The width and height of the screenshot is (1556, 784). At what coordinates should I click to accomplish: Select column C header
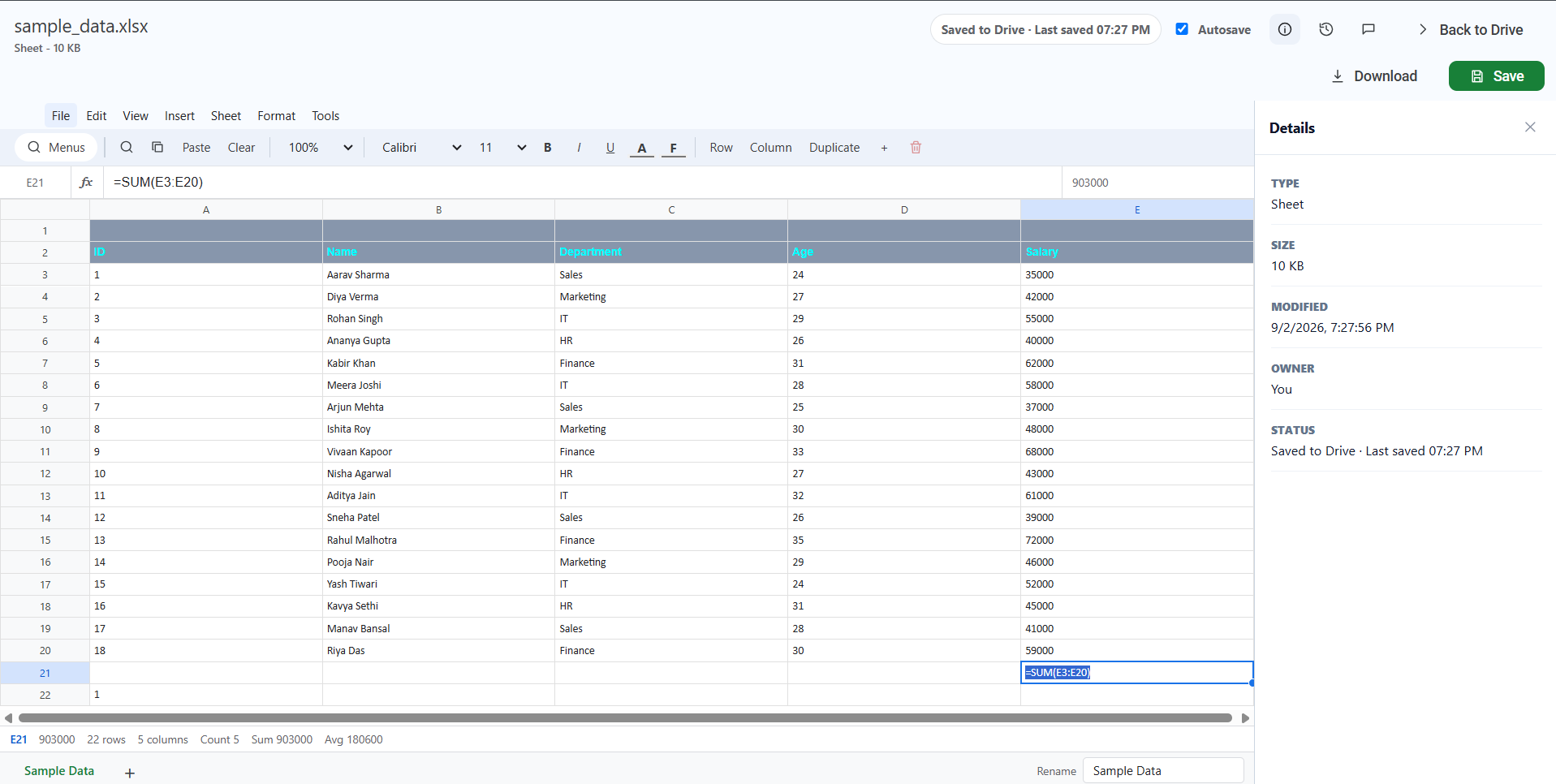click(671, 209)
